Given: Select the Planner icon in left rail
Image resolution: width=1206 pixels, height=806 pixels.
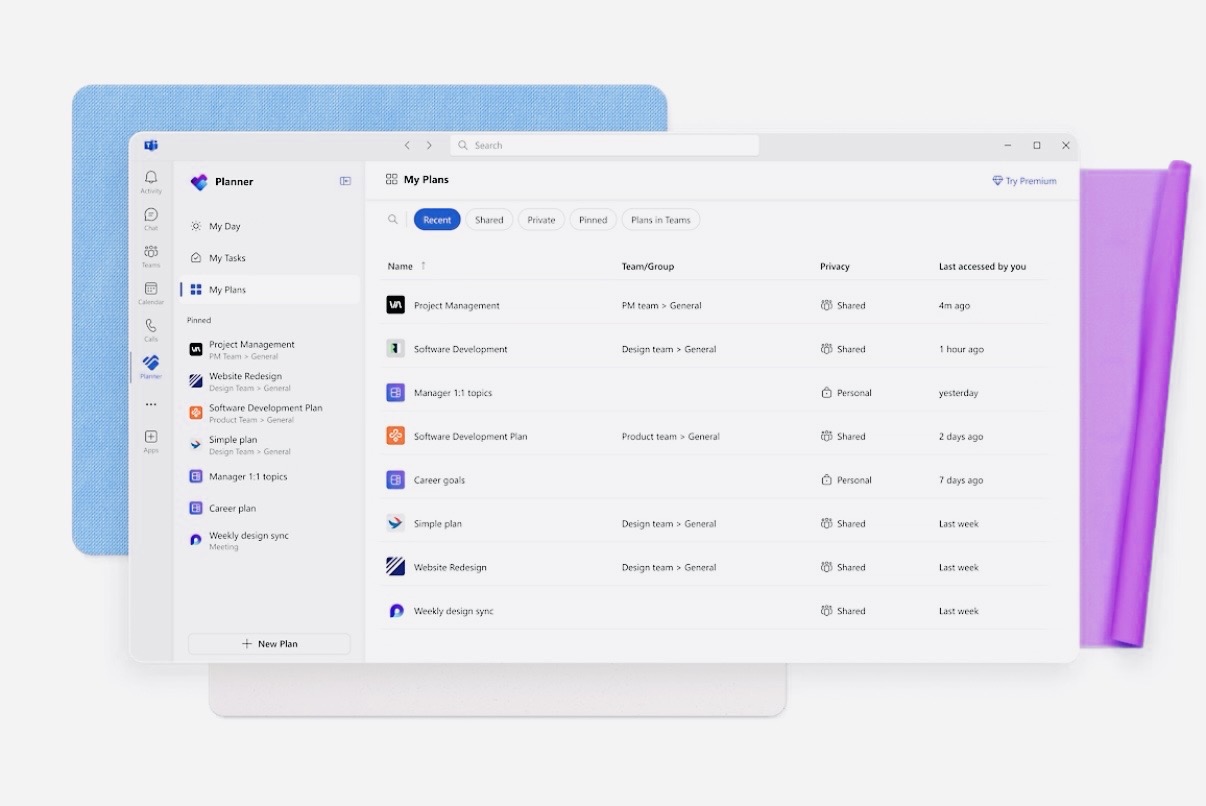Looking at the screenshot, I should (x=151, y=362).
